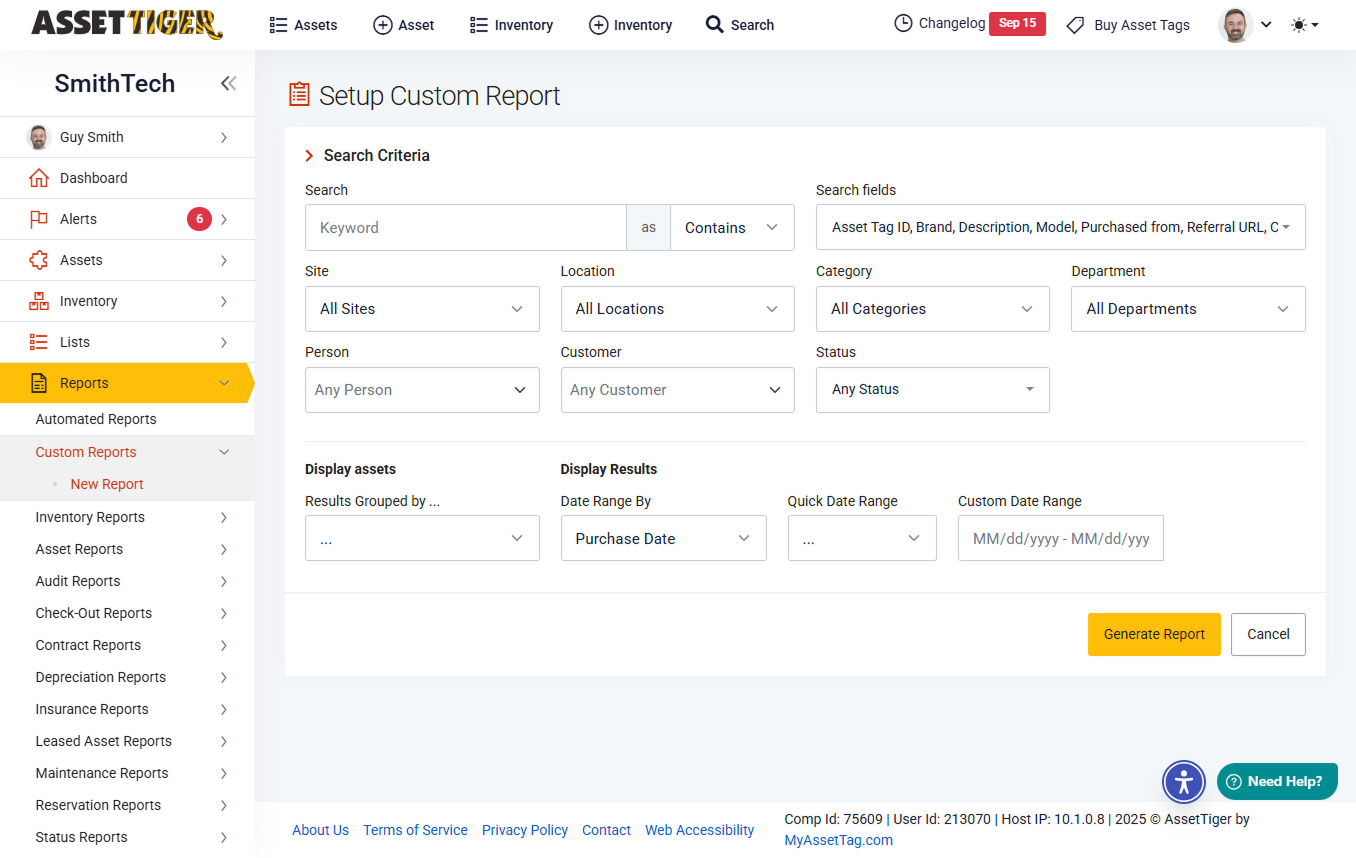Open the Any Status dropdown
The image size is (1356, 858).
tap(932, 390)
